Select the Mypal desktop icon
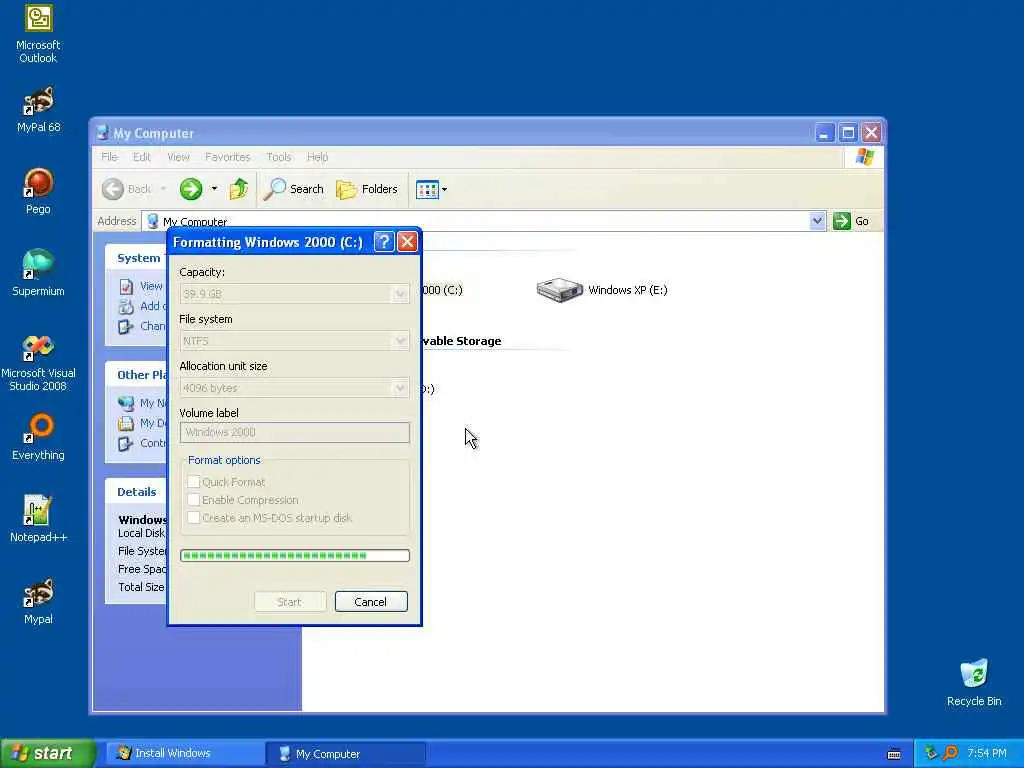This screenshot has height=768, width=1024. coord(38,601)
